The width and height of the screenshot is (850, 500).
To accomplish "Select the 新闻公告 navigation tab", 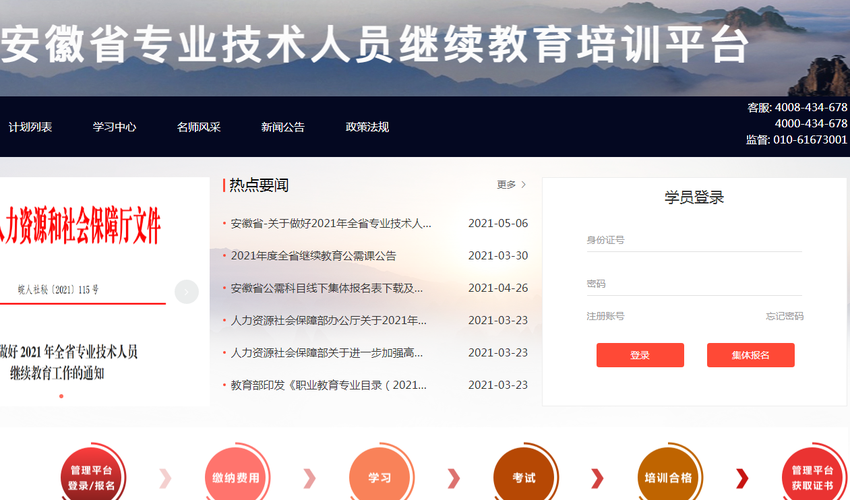I will pyautogui.click(x=283, y=127).
